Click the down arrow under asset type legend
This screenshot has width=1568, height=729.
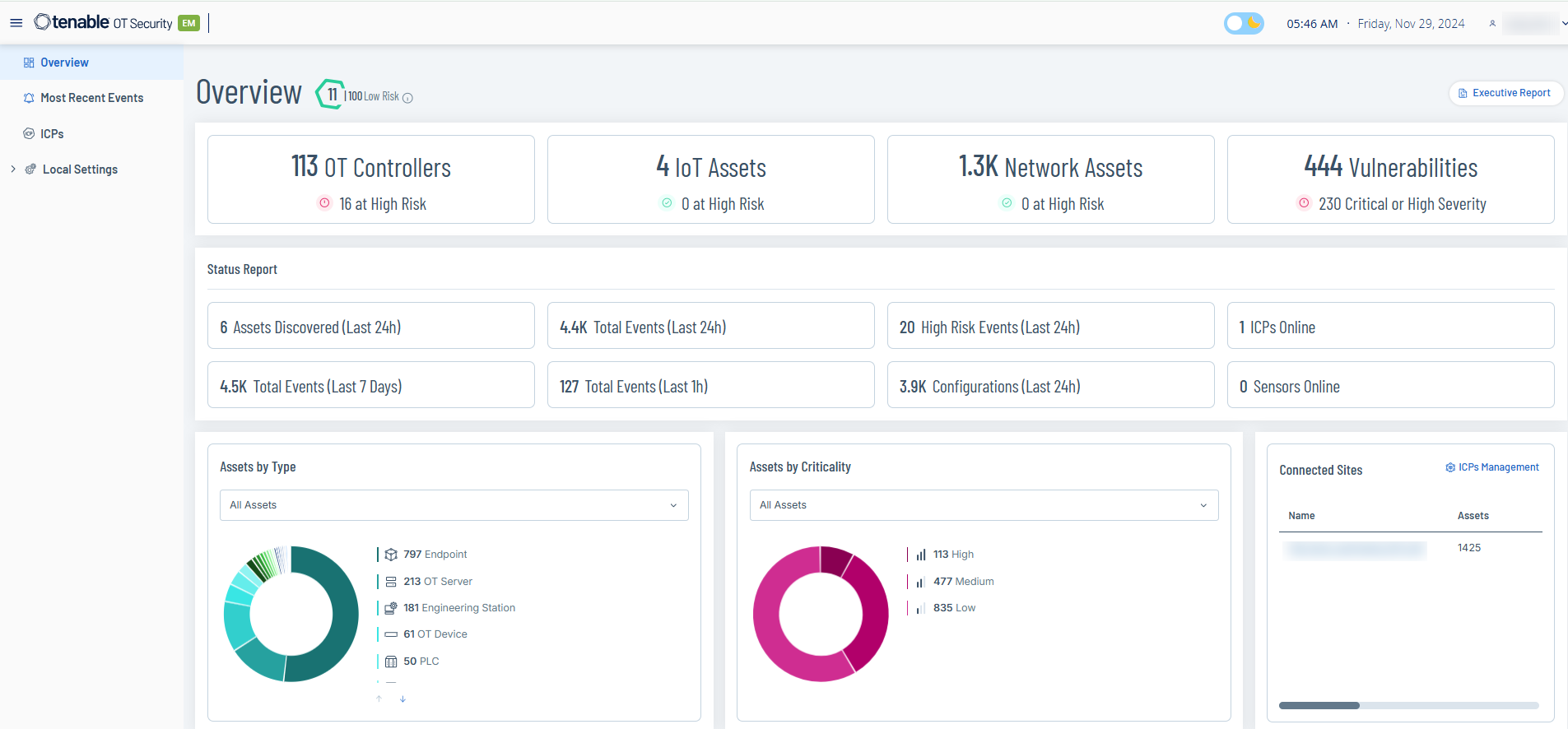coord(402,699)
